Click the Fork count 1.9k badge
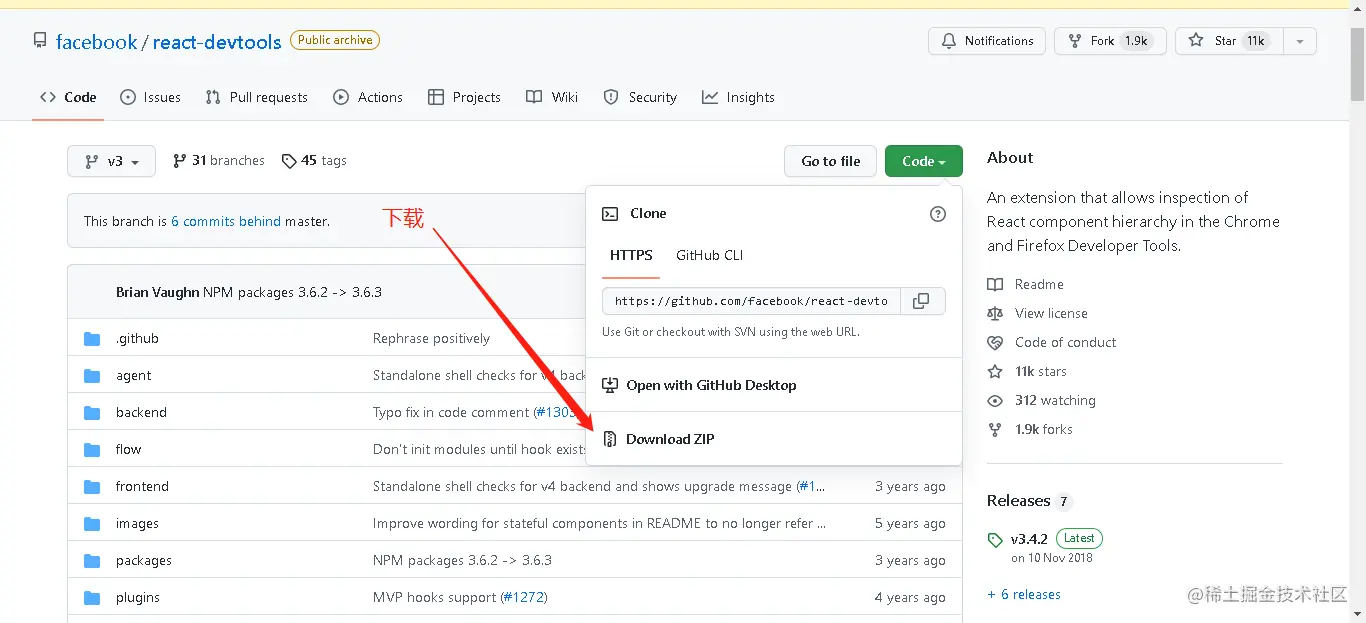Screen dimensions: 1366x623 point(1137,41)
